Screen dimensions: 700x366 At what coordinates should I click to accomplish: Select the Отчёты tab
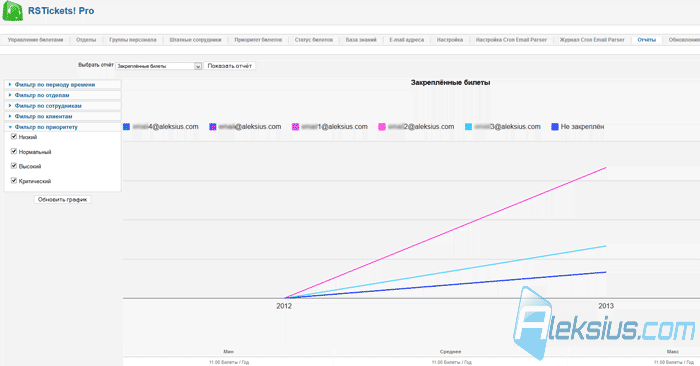pyautogui.click(x=646, y=40)
